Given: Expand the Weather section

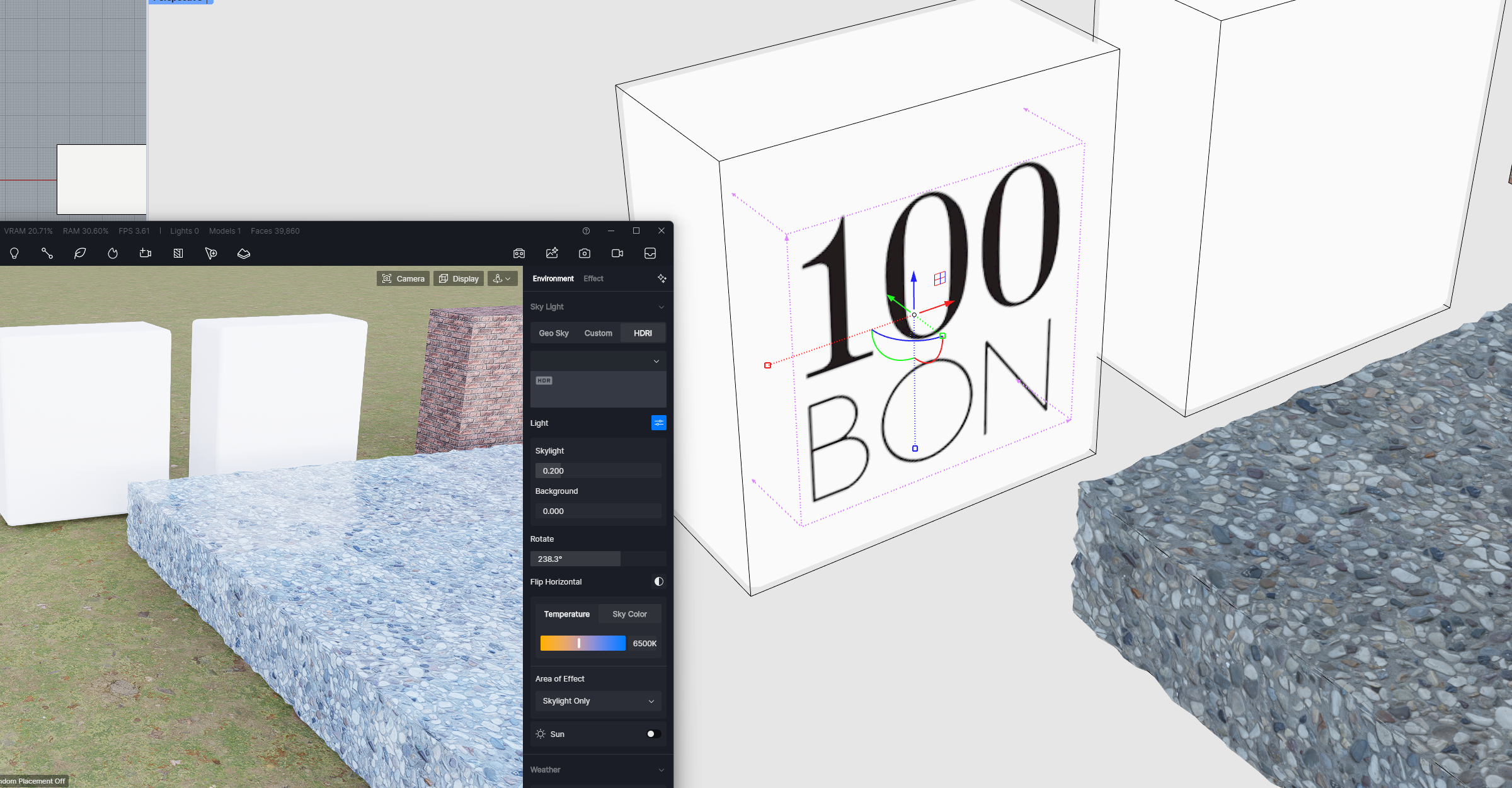Looking at the screenshot, I should tap(598, 770).
